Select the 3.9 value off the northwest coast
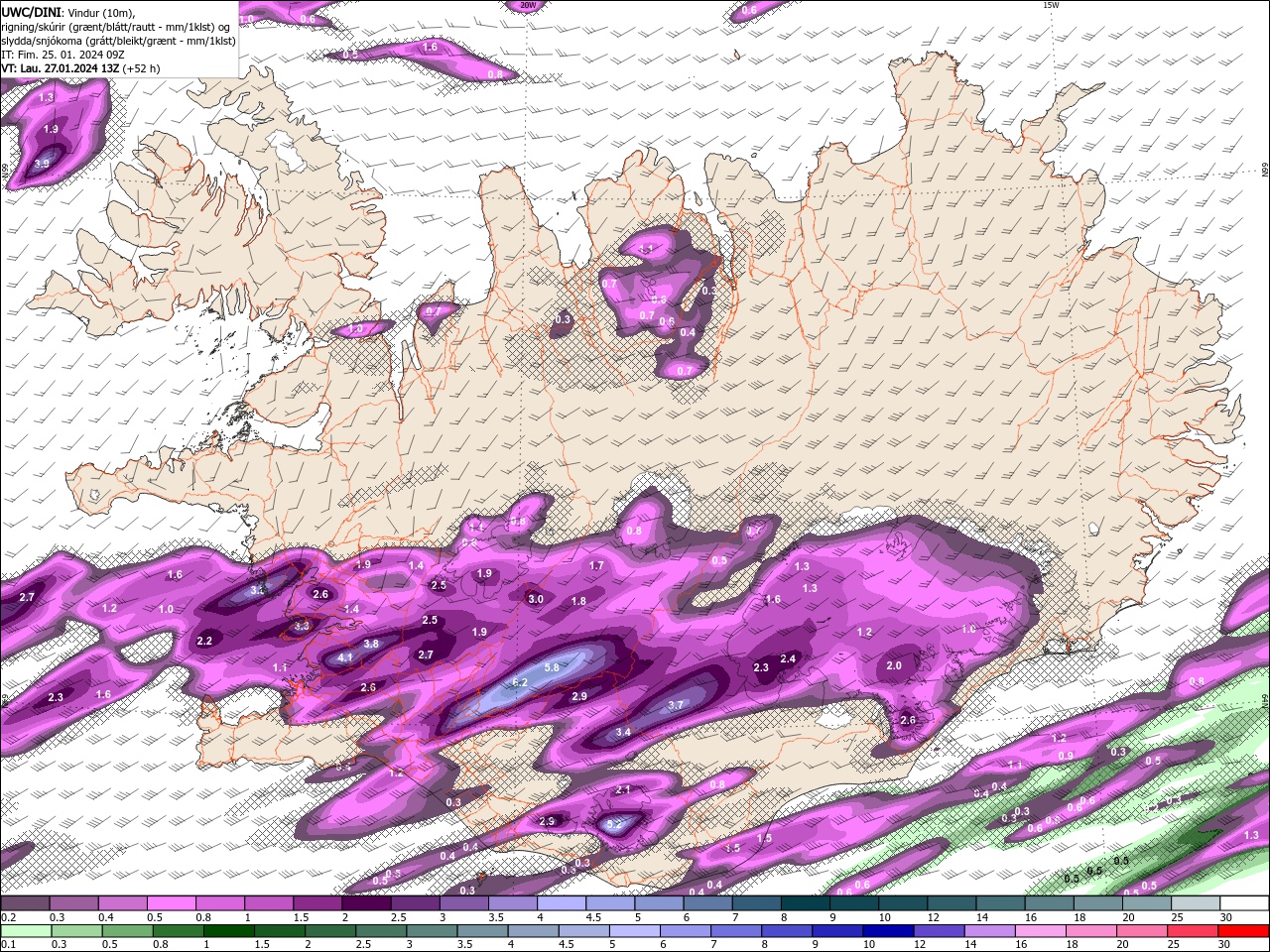The image size is (1270, 952). coord(42,164)
